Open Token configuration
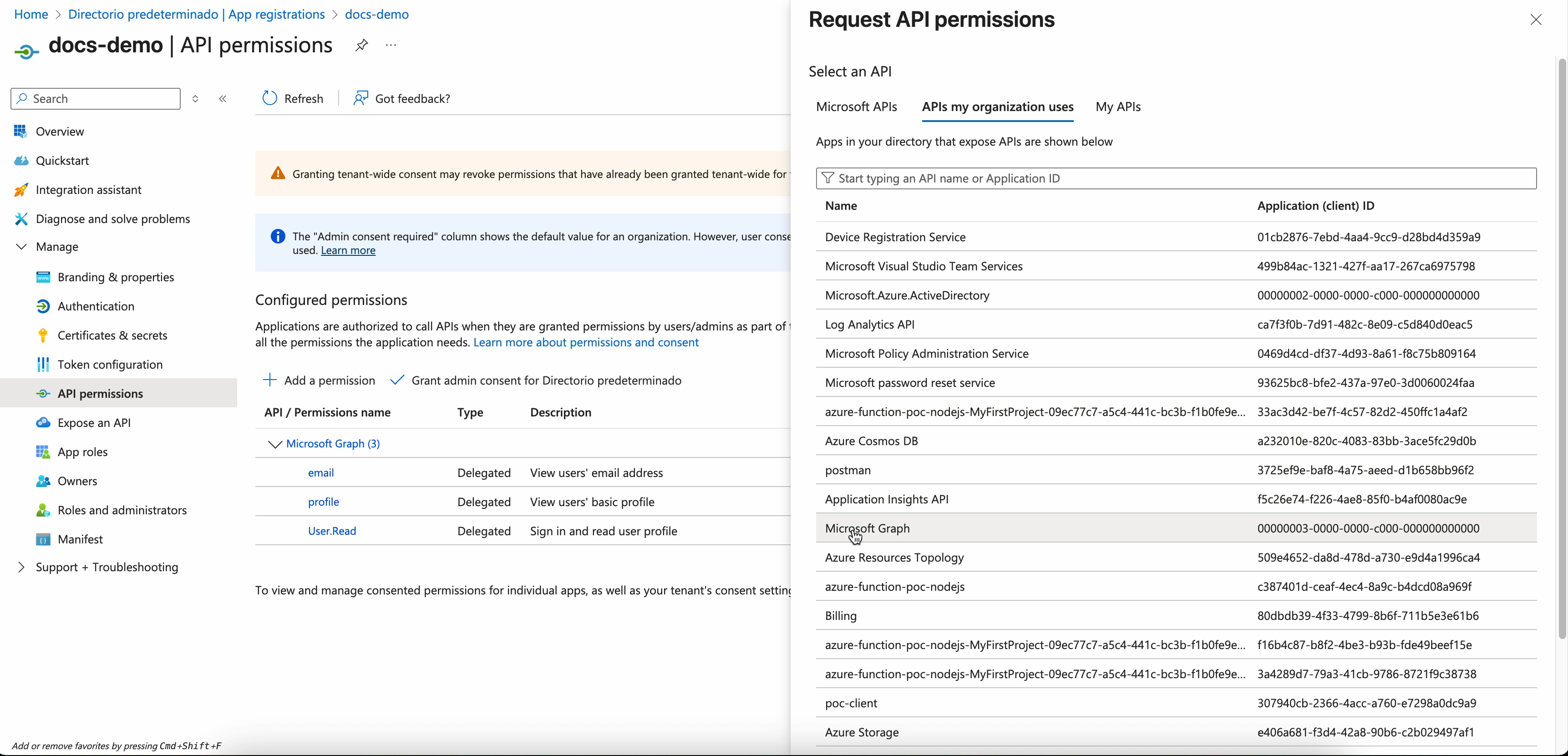The width and height of the screenshot is (1568, 756). coord(110,364)
